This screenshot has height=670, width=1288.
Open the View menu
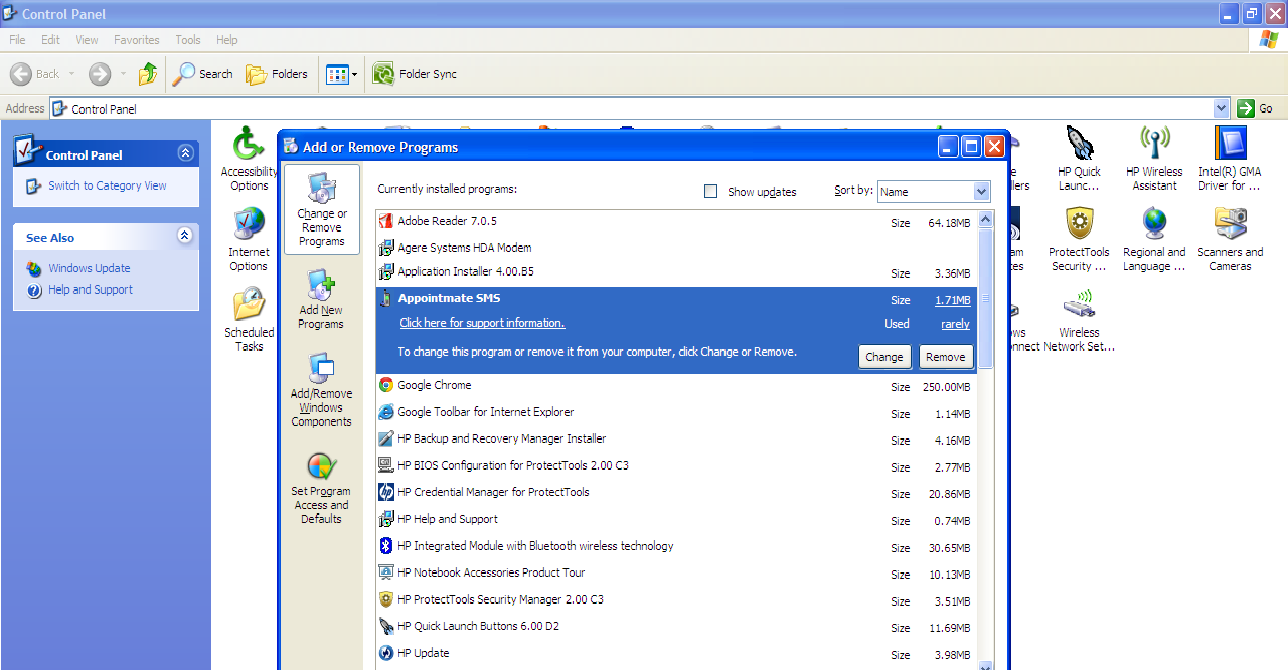[87, 40]
